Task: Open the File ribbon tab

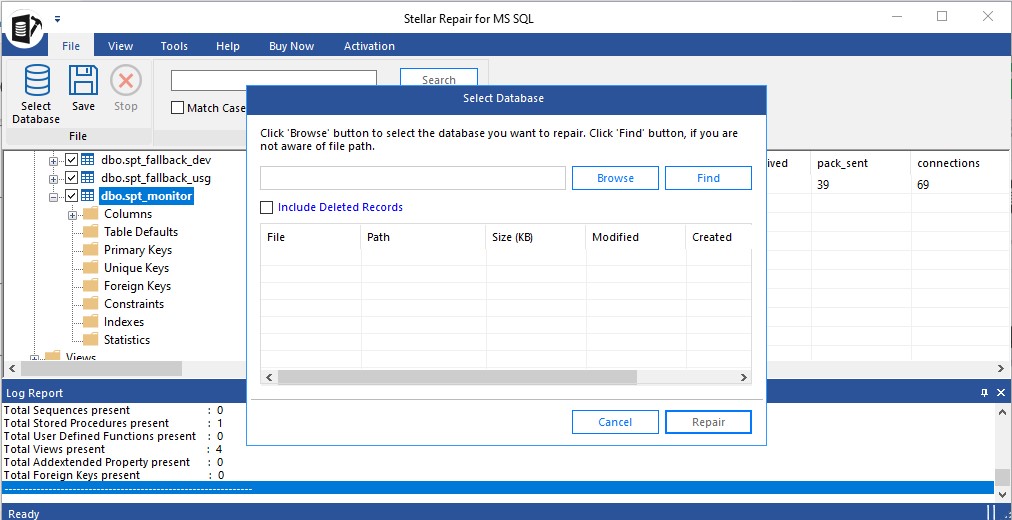Action: coord(71,46)
